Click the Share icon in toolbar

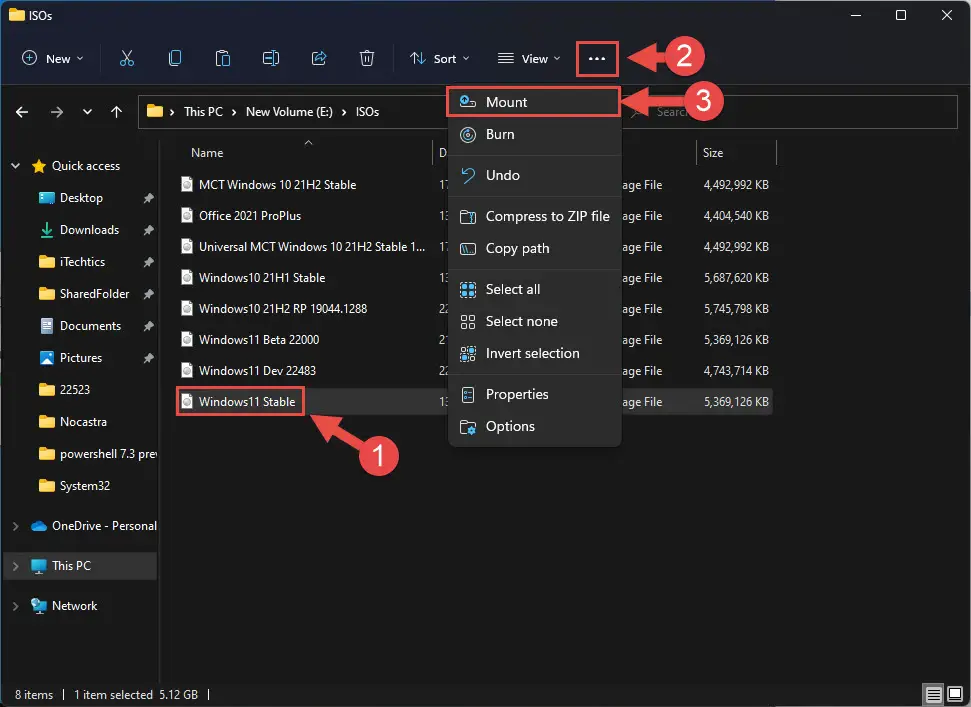point(319,58)
